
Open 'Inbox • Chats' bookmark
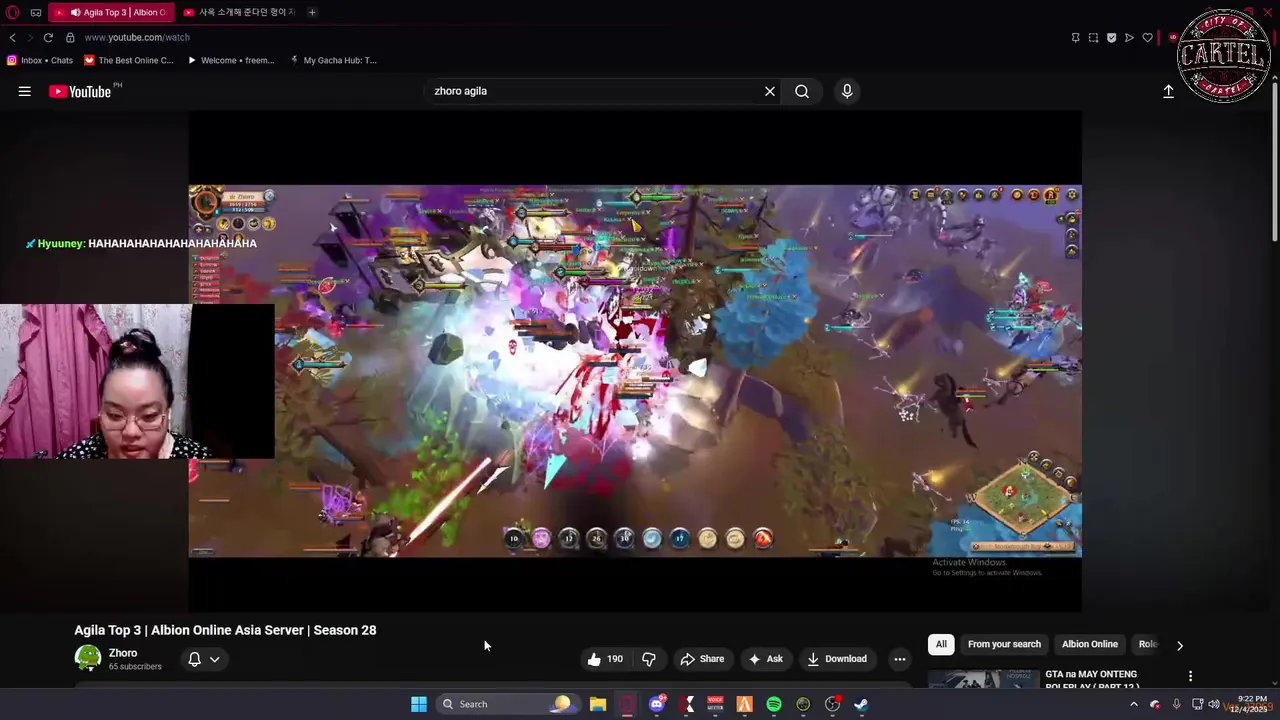click(x=40, y=60)
